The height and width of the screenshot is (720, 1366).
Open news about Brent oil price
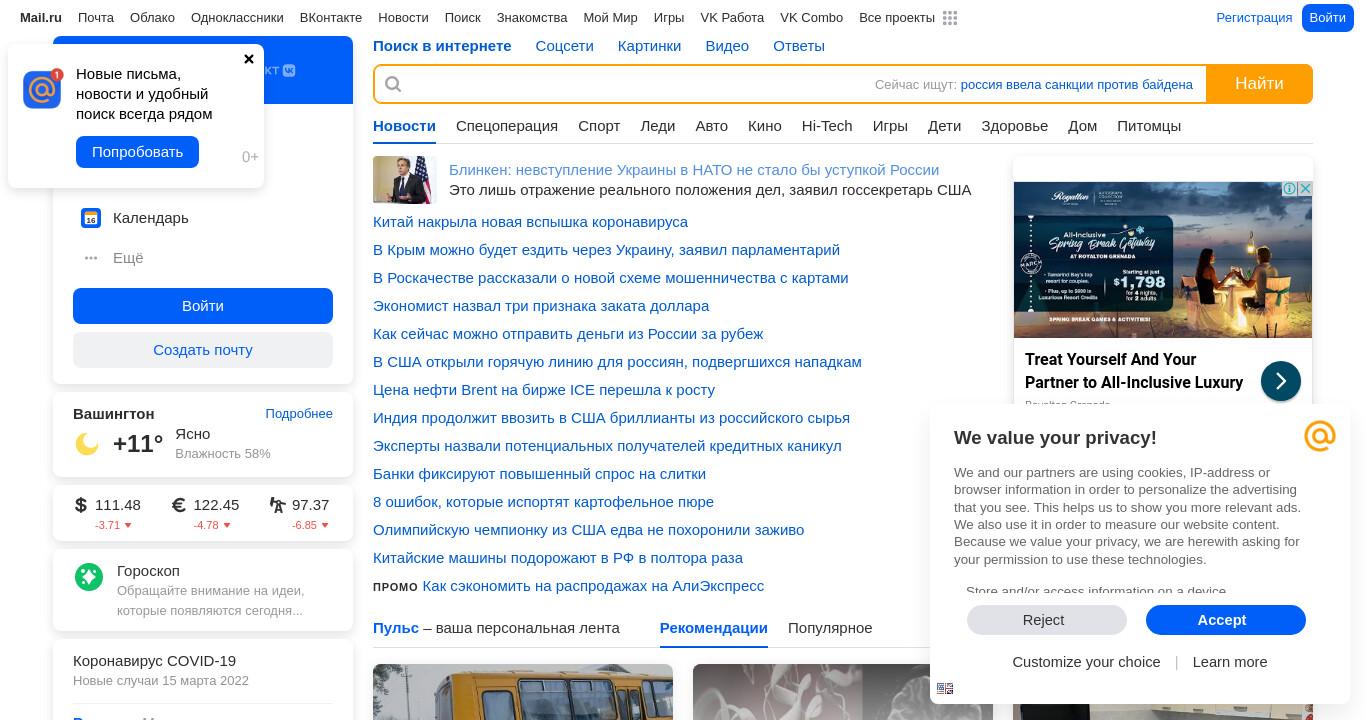click(x=544, y=390)
